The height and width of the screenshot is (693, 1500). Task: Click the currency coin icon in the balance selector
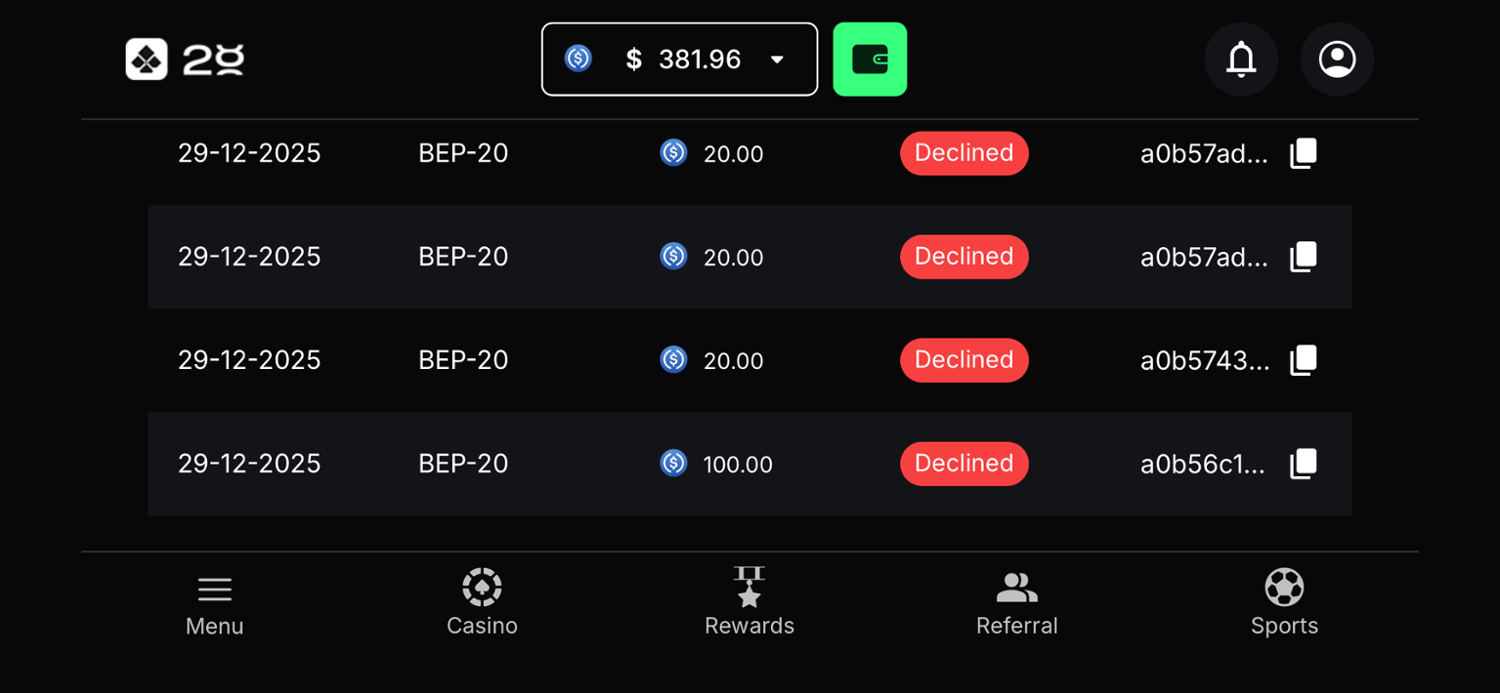(x=578, y=59)
